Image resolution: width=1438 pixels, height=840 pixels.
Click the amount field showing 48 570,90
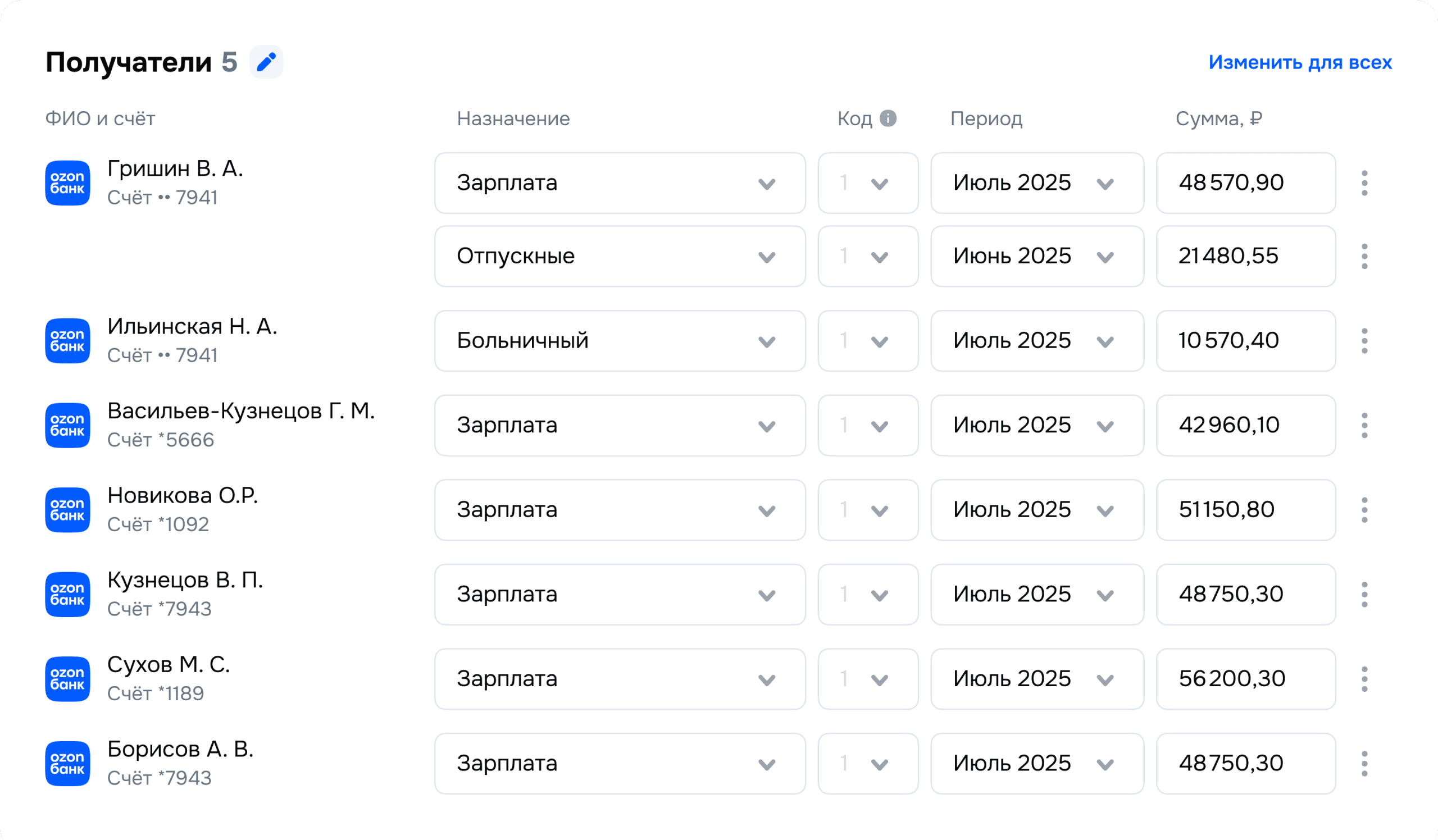tap(1245, 183)
